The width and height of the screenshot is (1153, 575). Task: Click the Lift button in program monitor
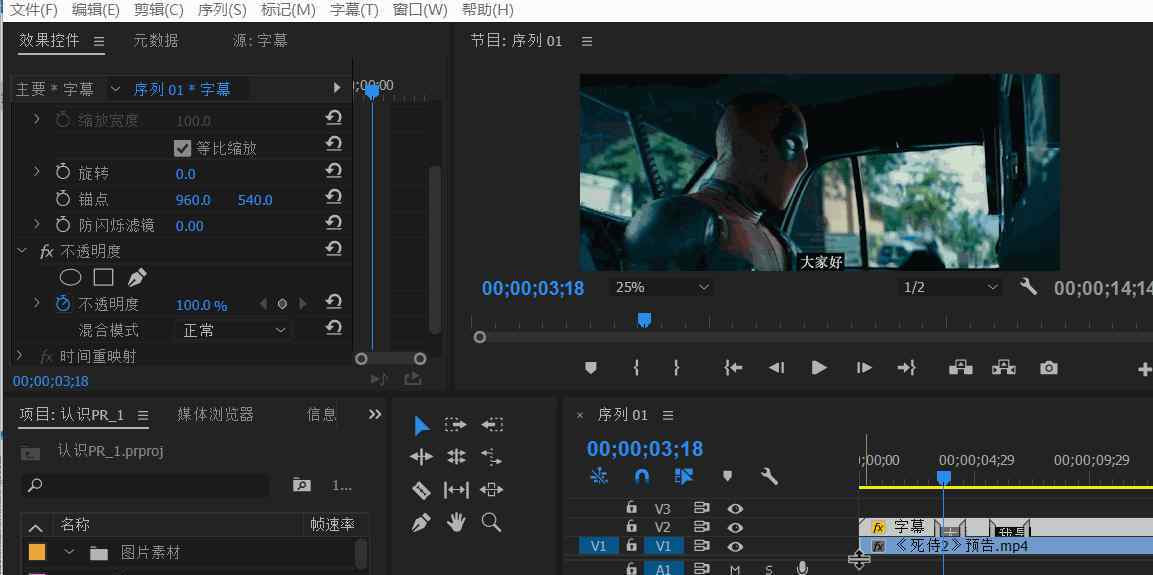[960, 368]
